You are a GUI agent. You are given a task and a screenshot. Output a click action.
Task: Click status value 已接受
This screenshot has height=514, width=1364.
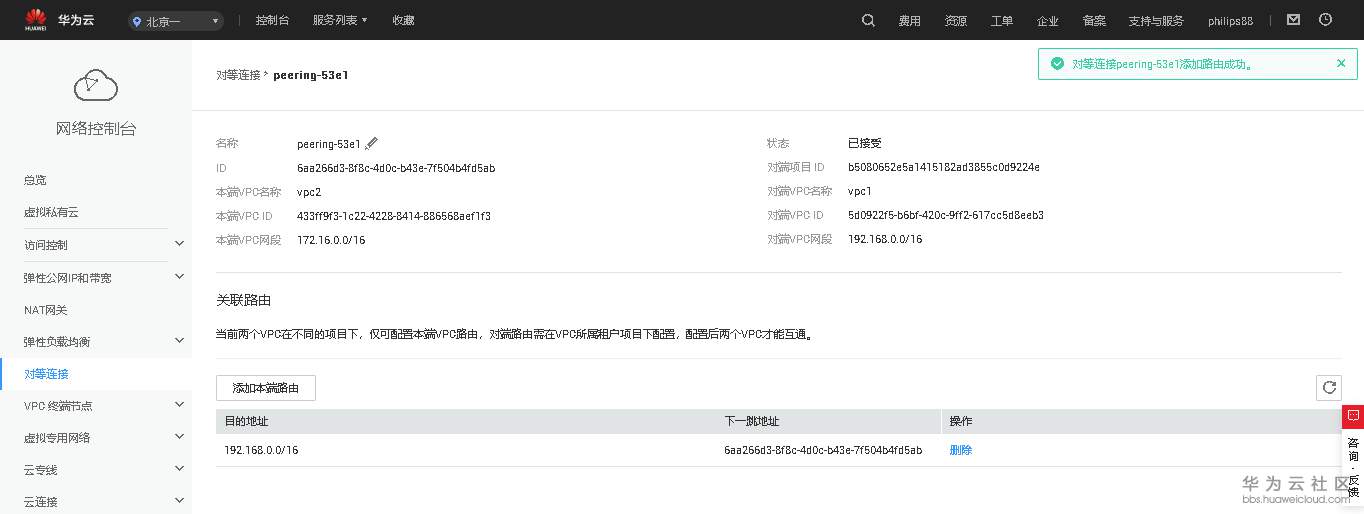(x=865, y=143)
